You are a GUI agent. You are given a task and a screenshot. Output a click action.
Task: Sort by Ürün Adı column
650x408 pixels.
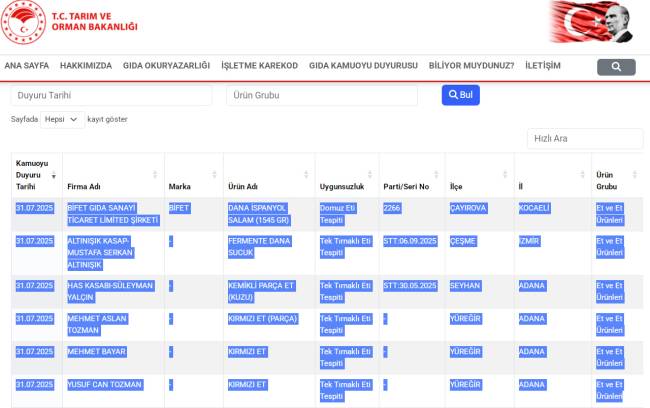coord(269,175)
